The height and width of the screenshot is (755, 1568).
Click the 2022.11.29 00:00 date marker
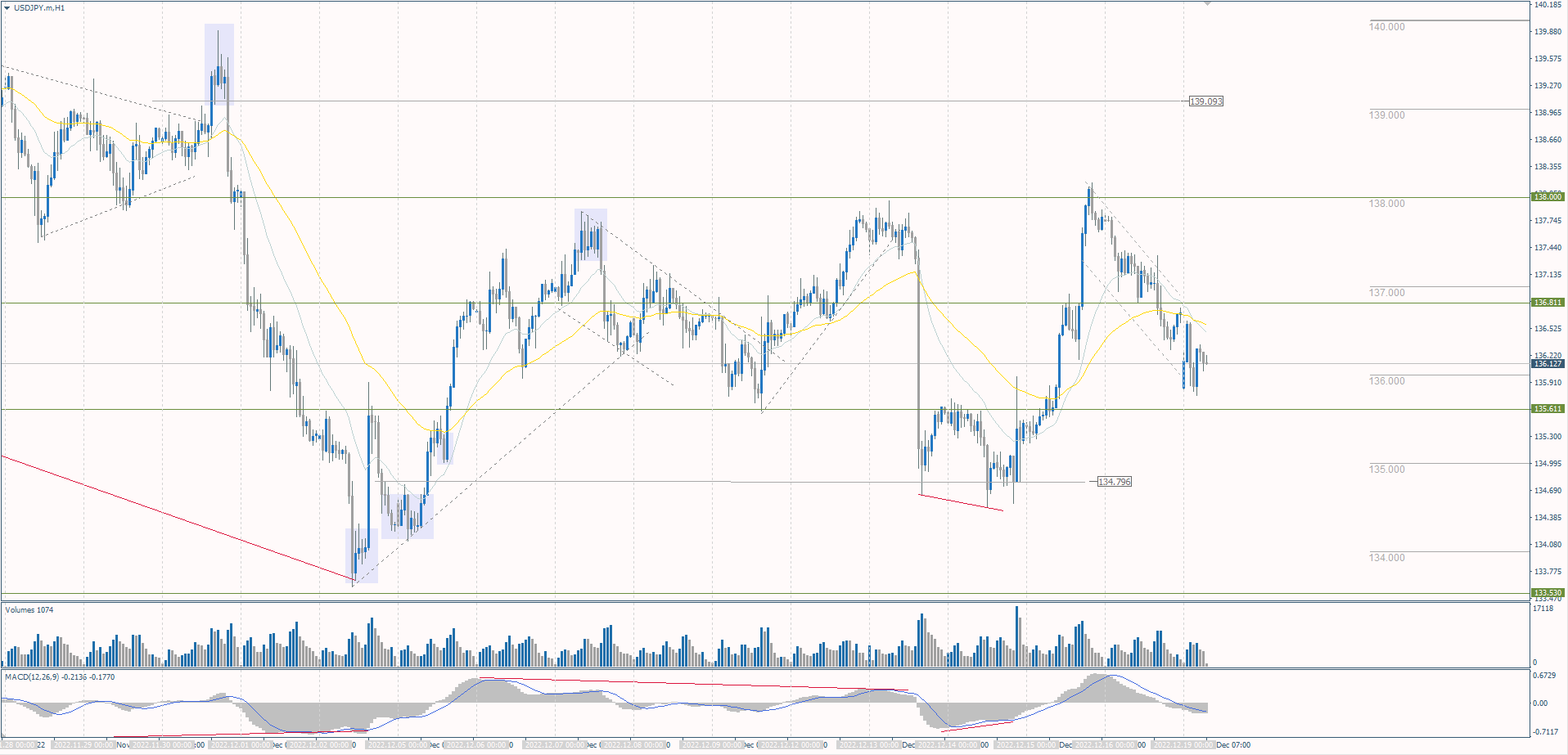[x=85, y=745]
